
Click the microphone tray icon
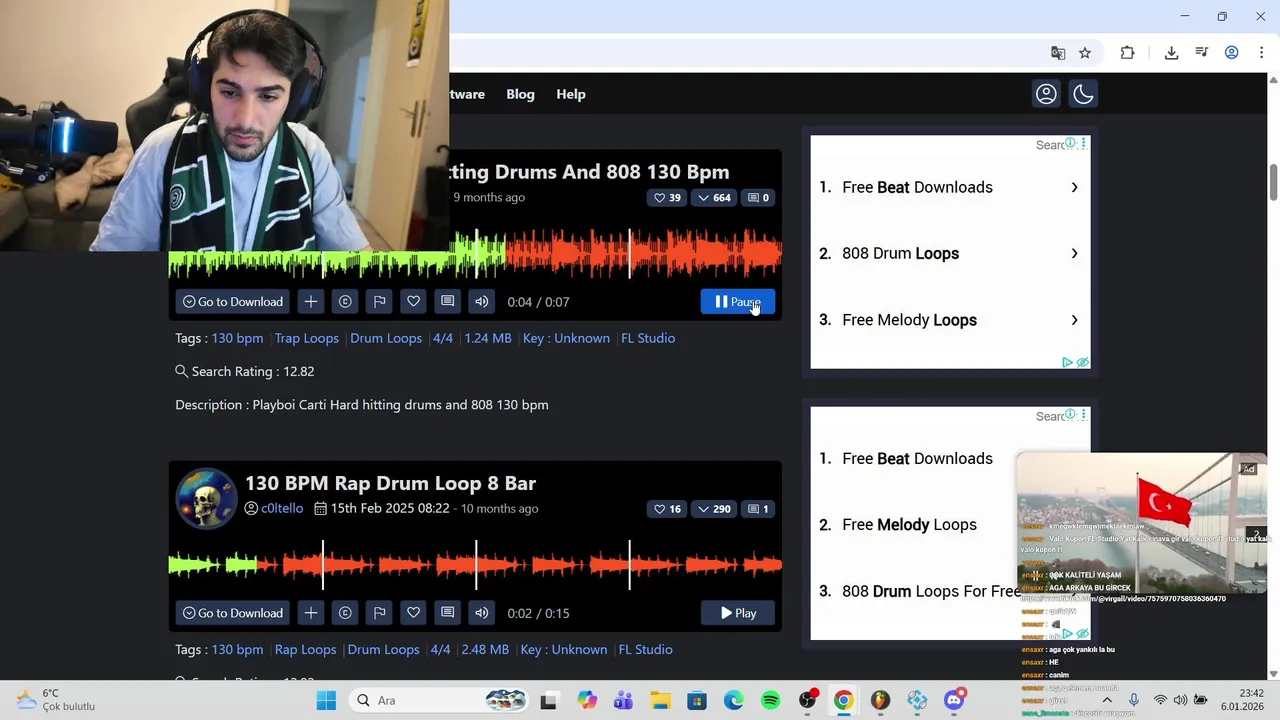[x=1133, y=700]
